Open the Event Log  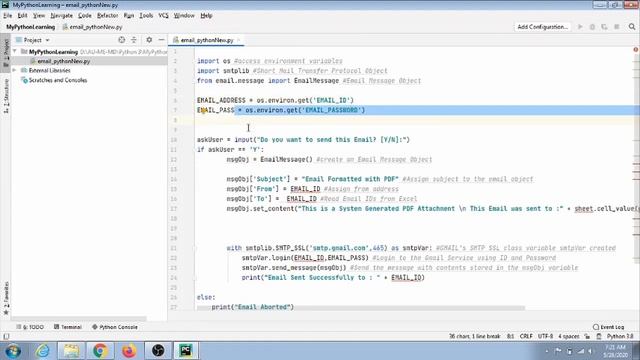(x=609, y=327)
